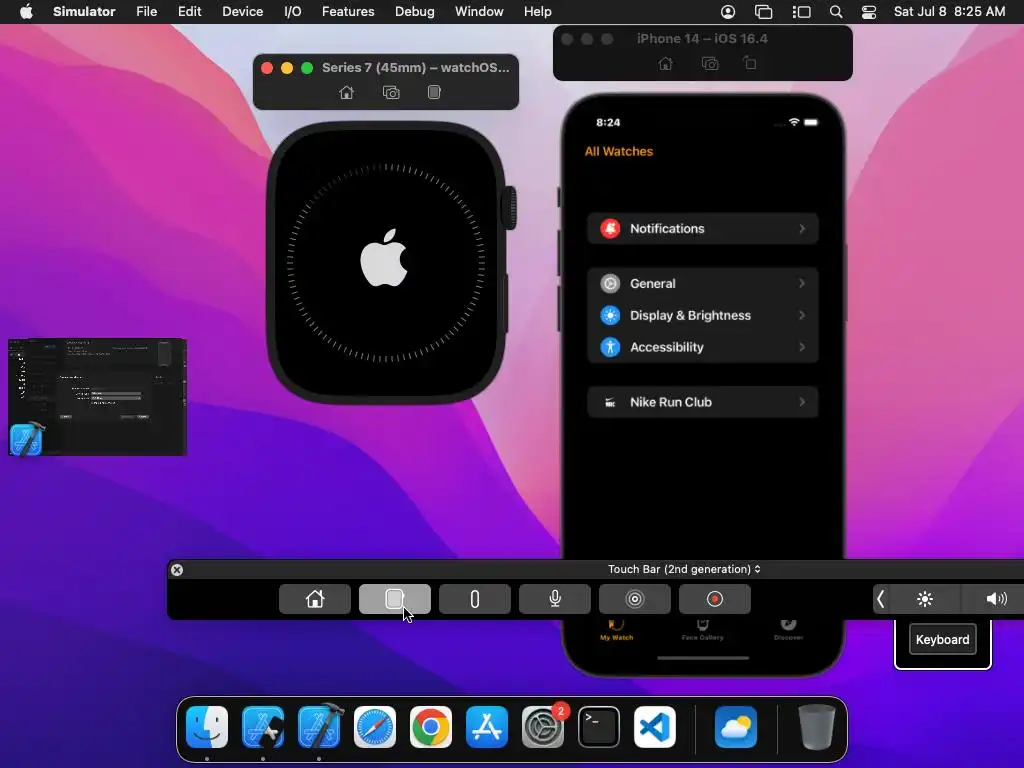The height and width of the screenshot is (768, 1024).
Task: Open the Debug menu
Action: (x=415, y=12)
